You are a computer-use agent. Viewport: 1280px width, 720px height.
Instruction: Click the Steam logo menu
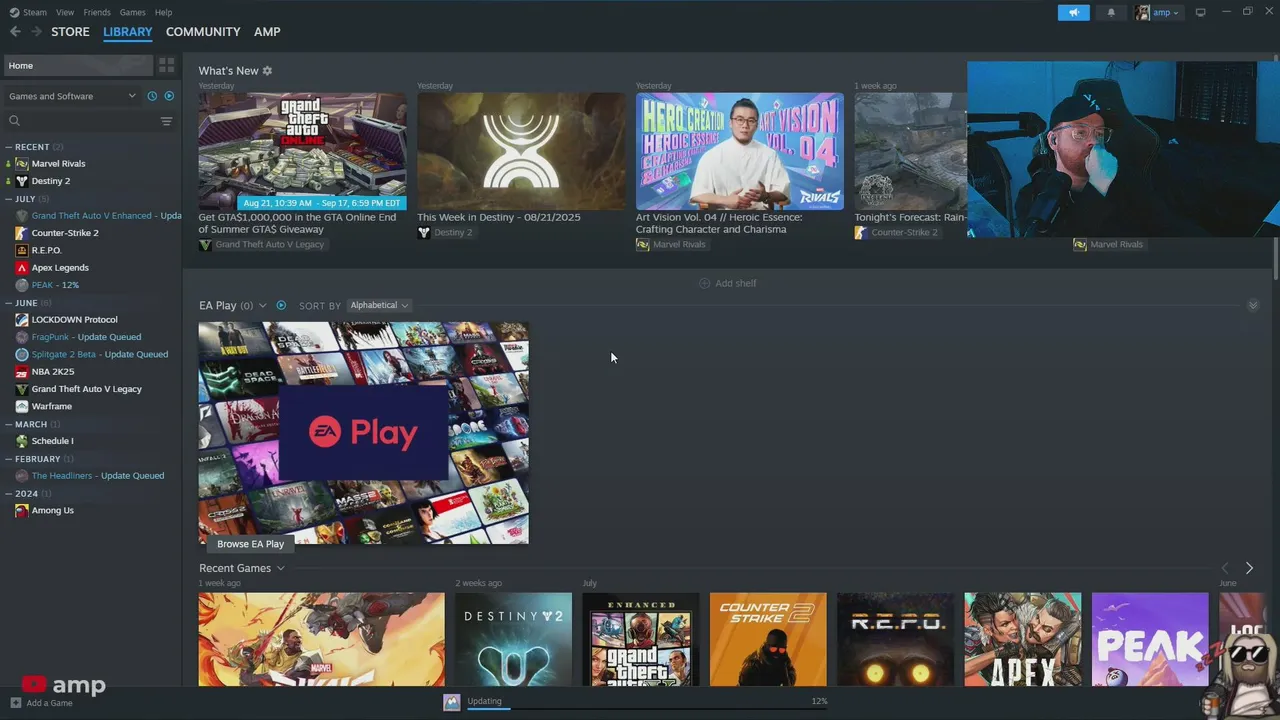tap(28, 12)
